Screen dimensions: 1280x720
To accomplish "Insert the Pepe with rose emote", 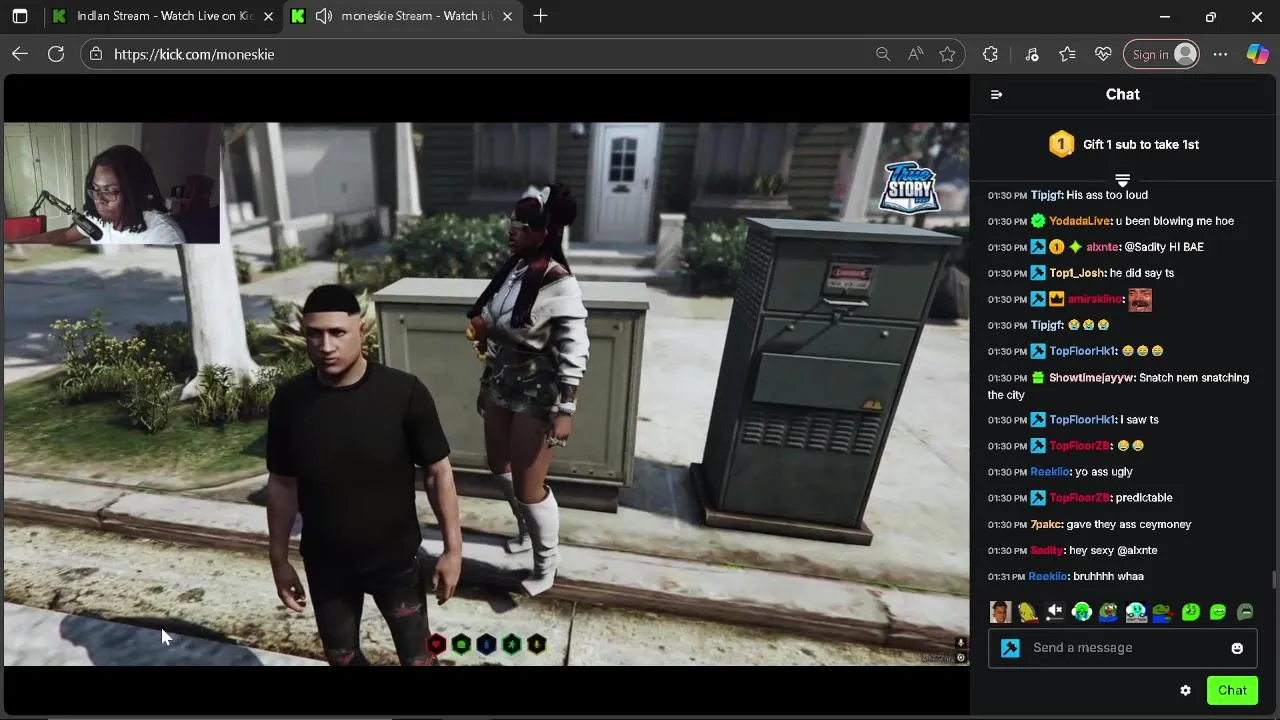I will click(x=1163, y=612).
